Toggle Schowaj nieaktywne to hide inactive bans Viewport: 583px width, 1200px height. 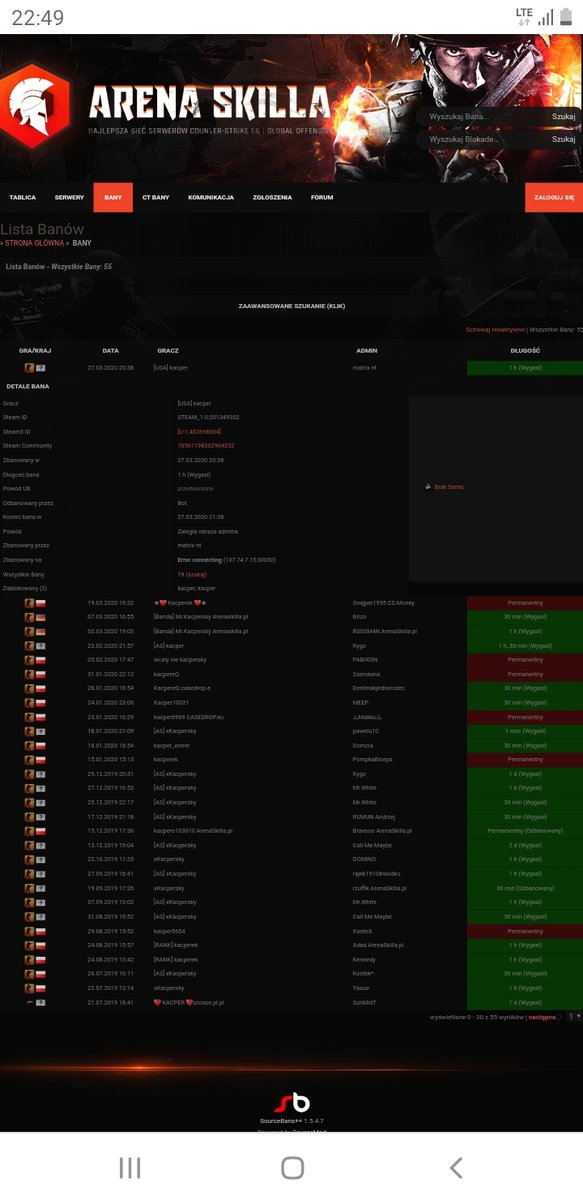point(495,329)
